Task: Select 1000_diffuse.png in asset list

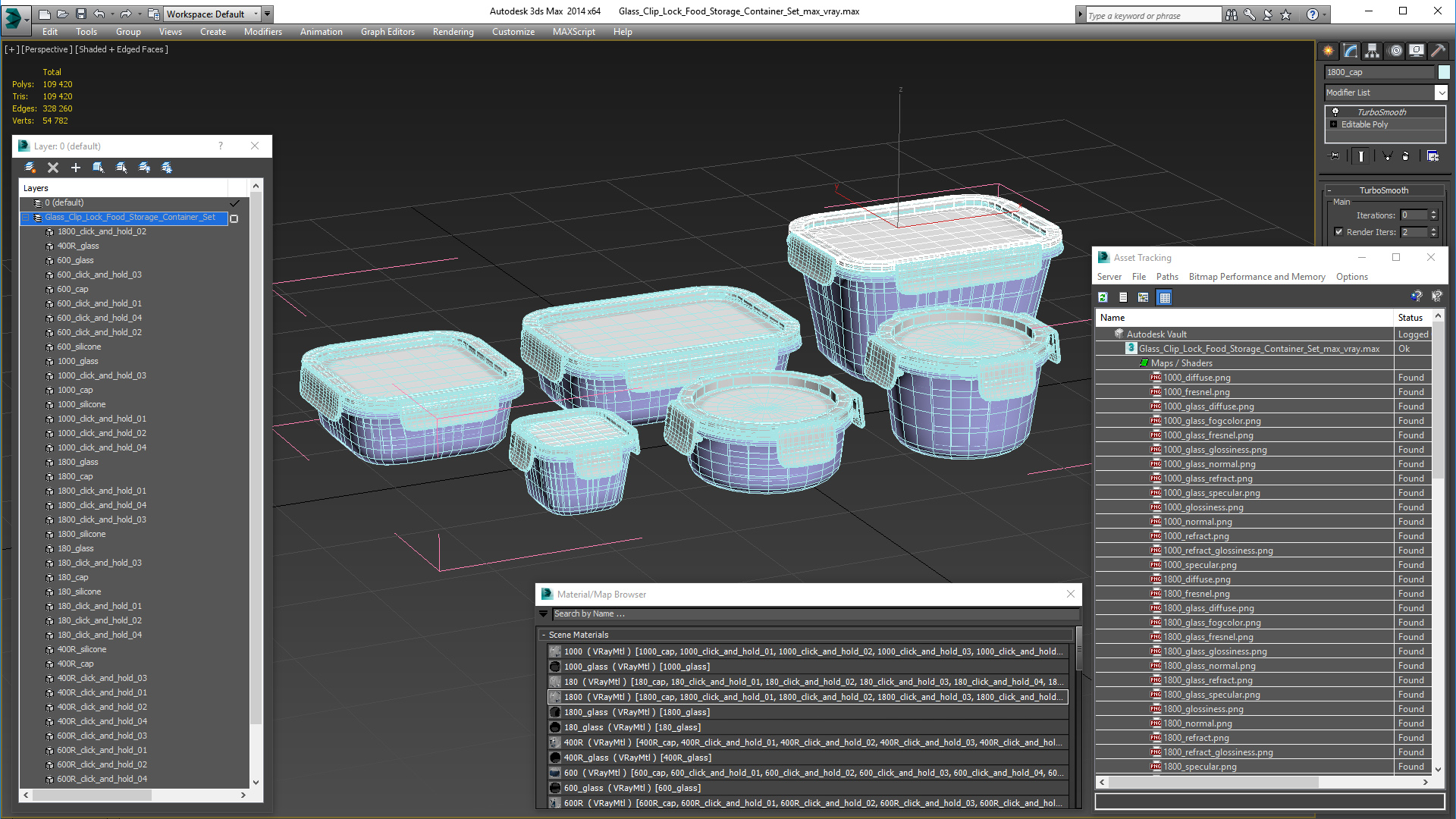Action: pos(1197,378)
